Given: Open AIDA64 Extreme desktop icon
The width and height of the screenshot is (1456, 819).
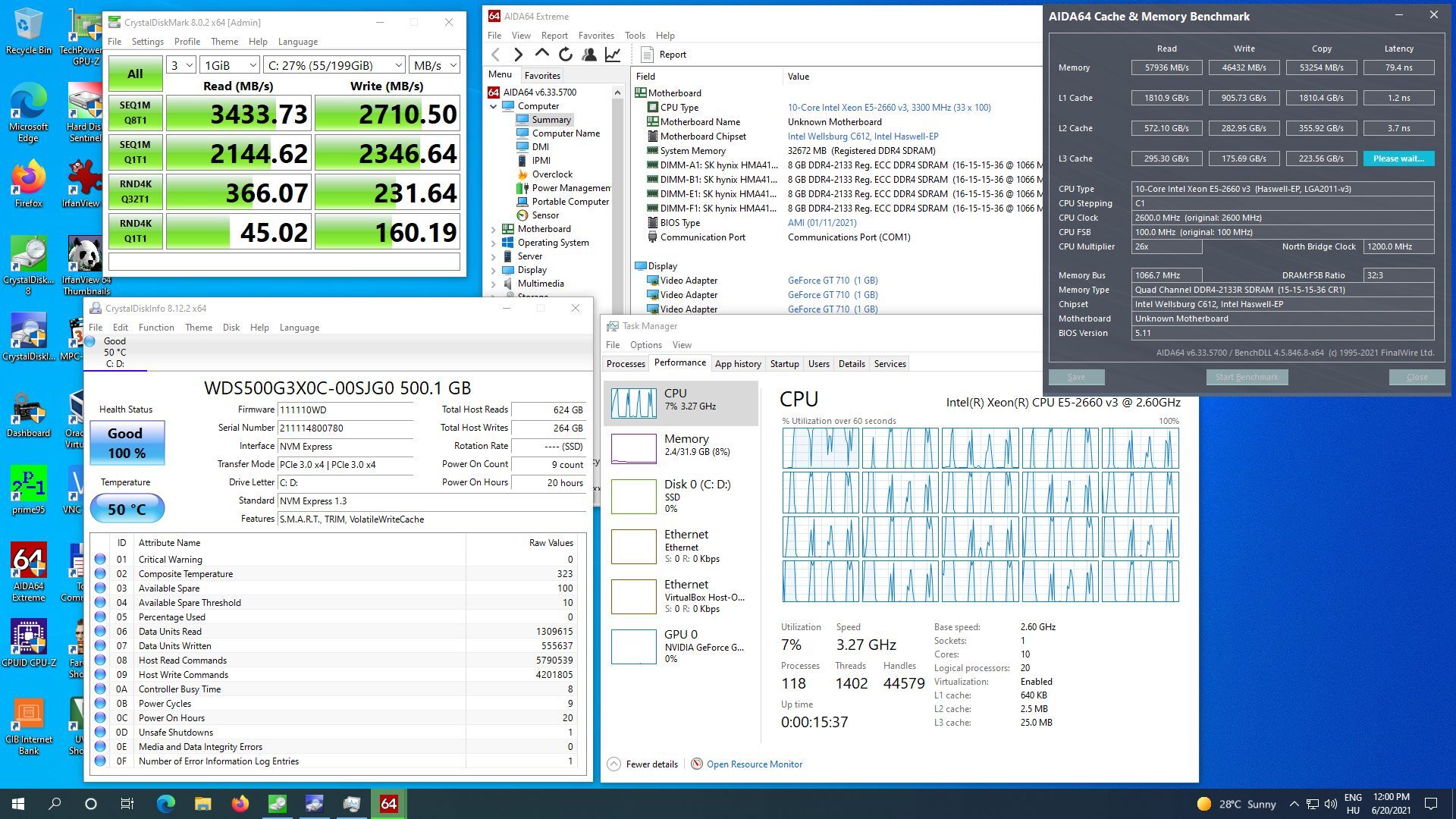Looking at the screenshot, I should [x=29, y=572].
